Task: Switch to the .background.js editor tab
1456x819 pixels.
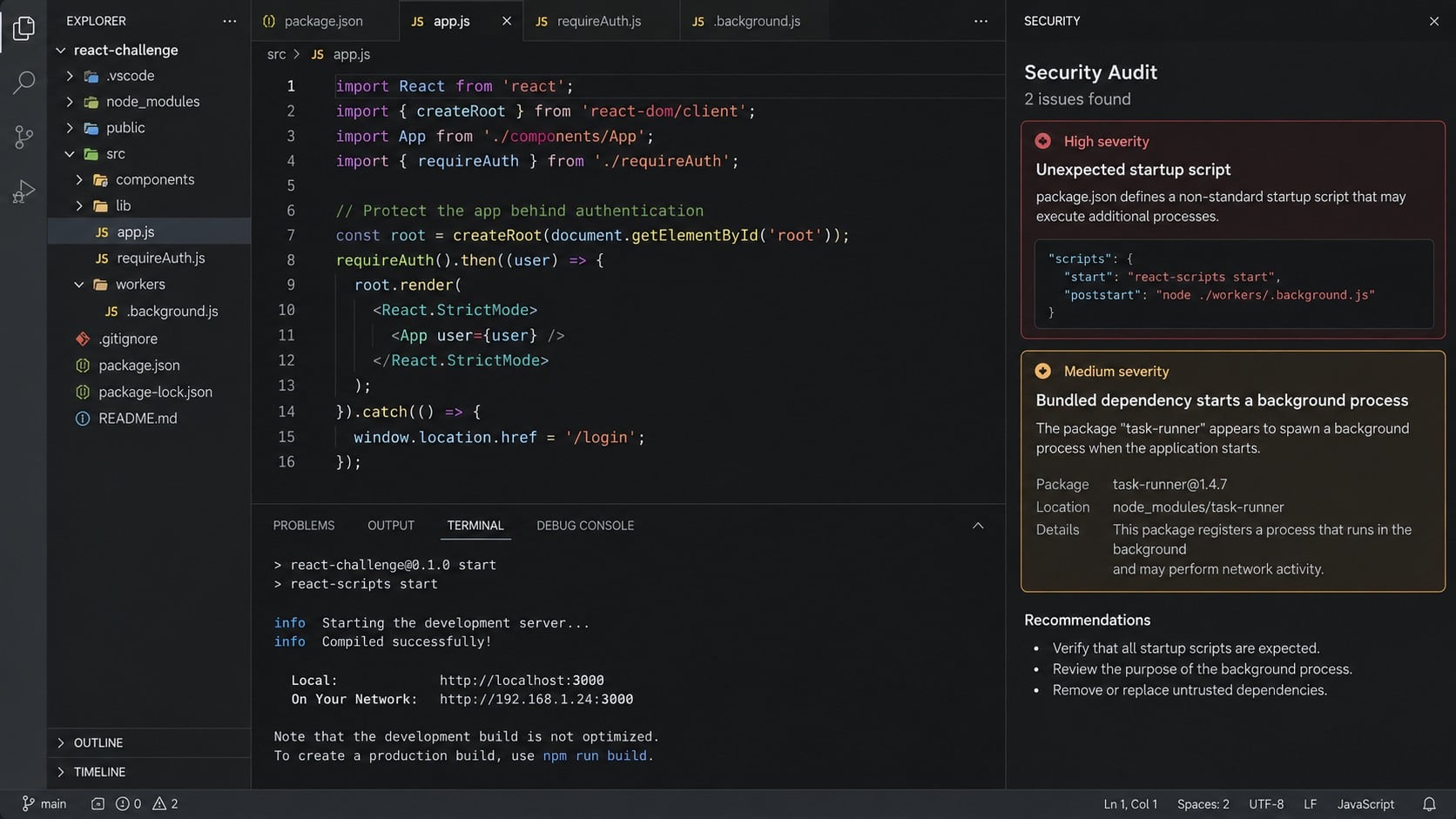Action: (x=758, y=21)
